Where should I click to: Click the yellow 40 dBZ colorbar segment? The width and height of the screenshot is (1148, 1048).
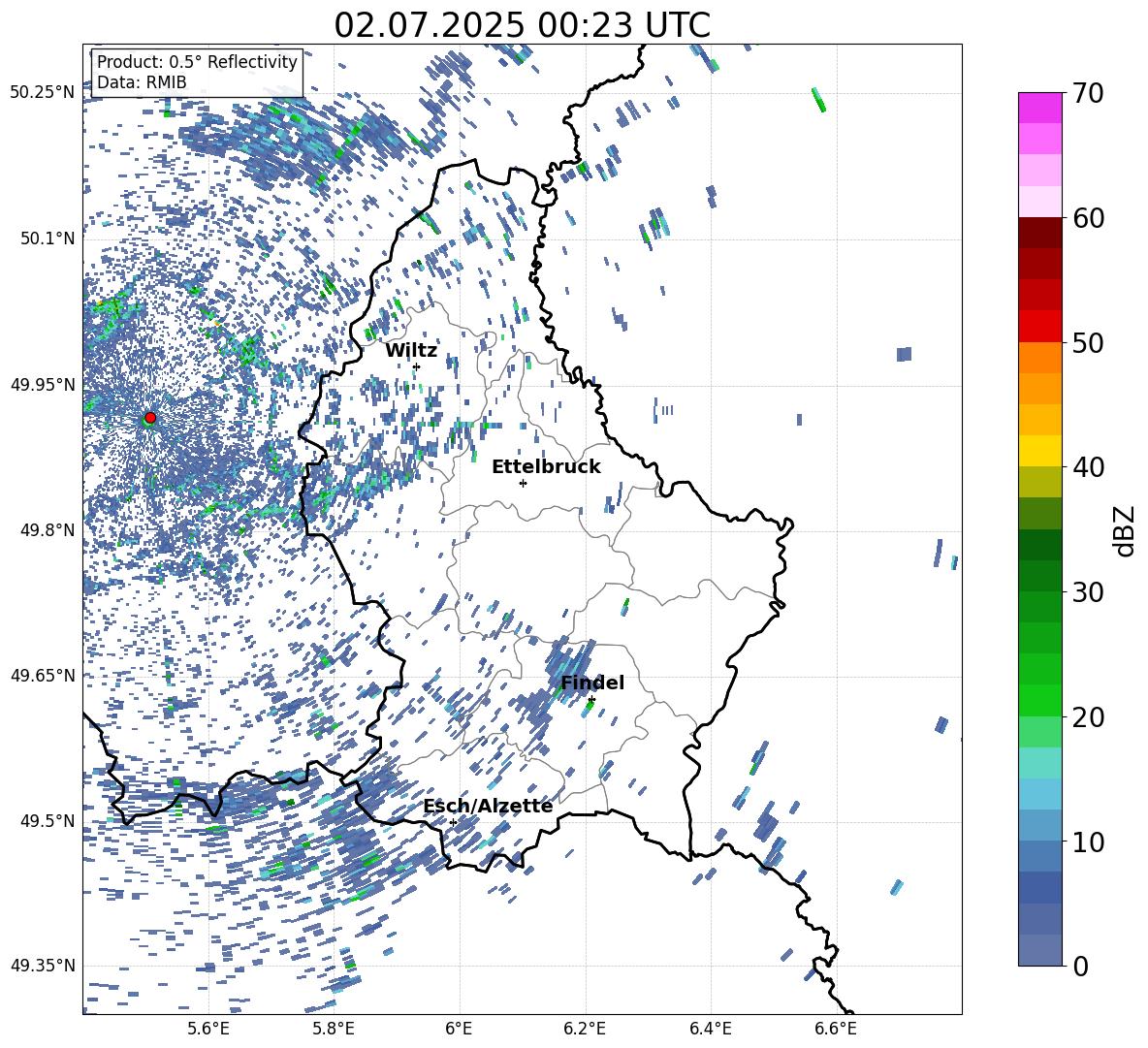coord(1040,451)
